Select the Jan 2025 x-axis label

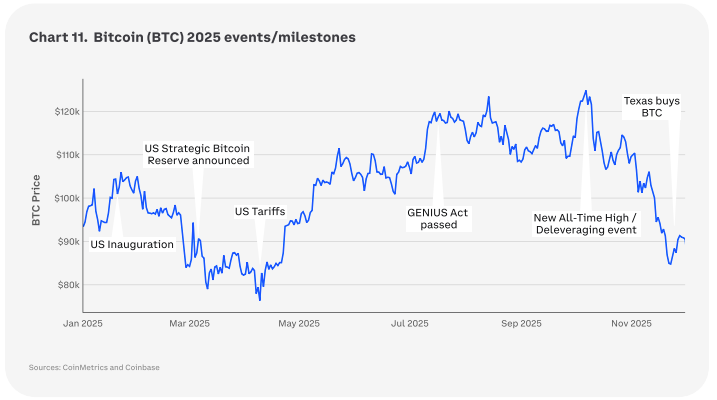click(x=84, y=323)
